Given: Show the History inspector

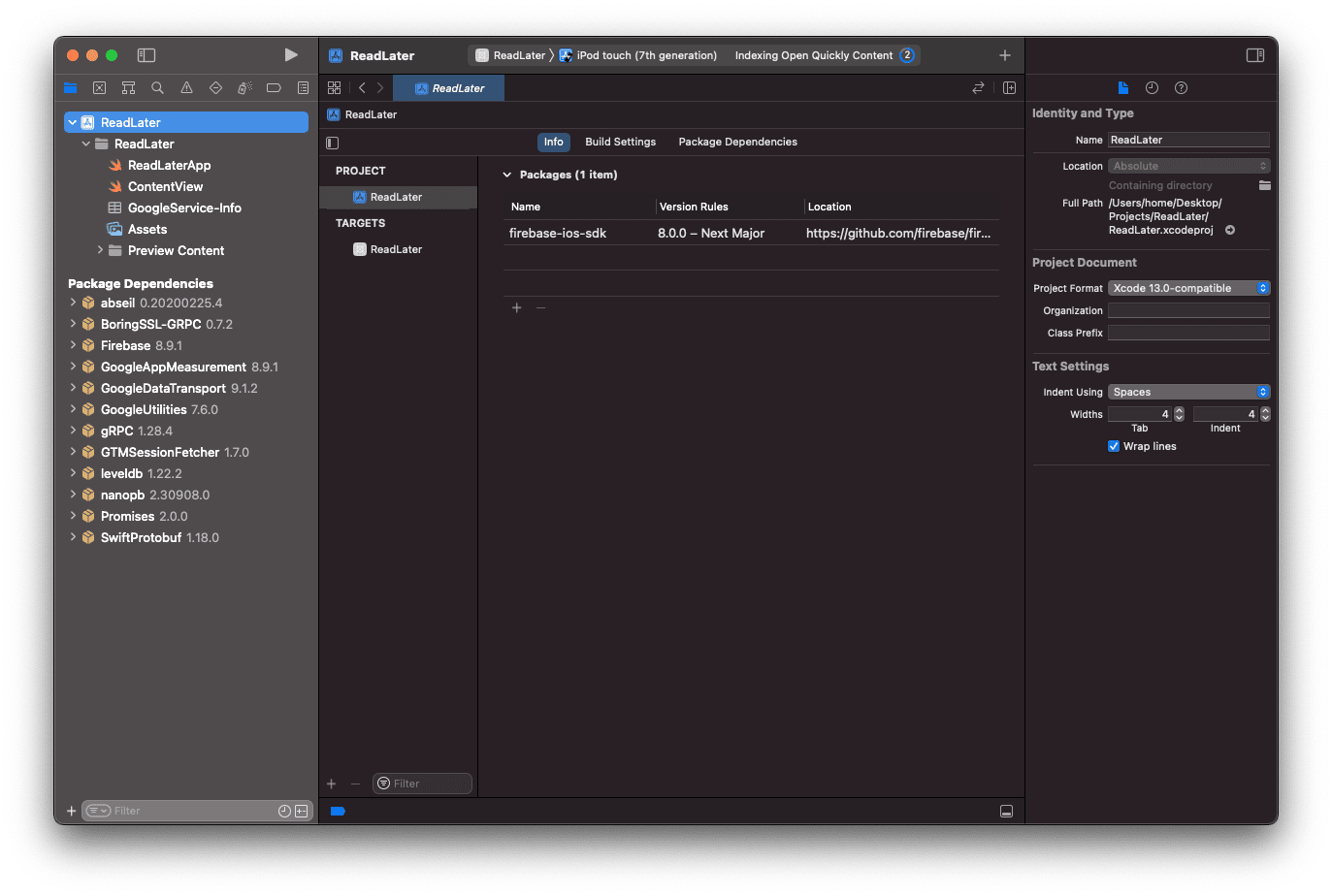Looking at the screenshot, I should point(1152,88).
